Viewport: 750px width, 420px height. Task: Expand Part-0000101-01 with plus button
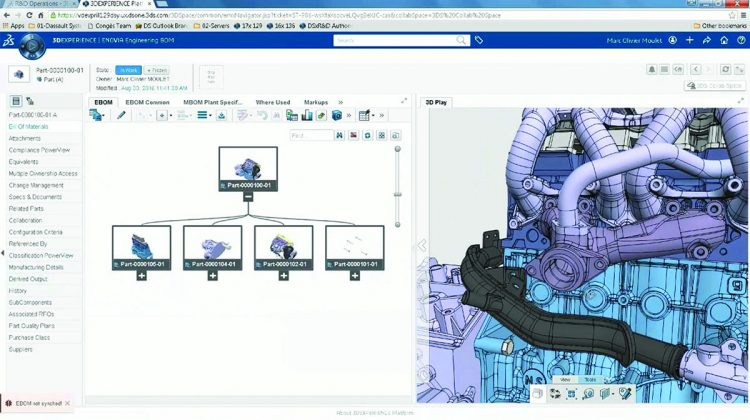[x=355, y=276]
